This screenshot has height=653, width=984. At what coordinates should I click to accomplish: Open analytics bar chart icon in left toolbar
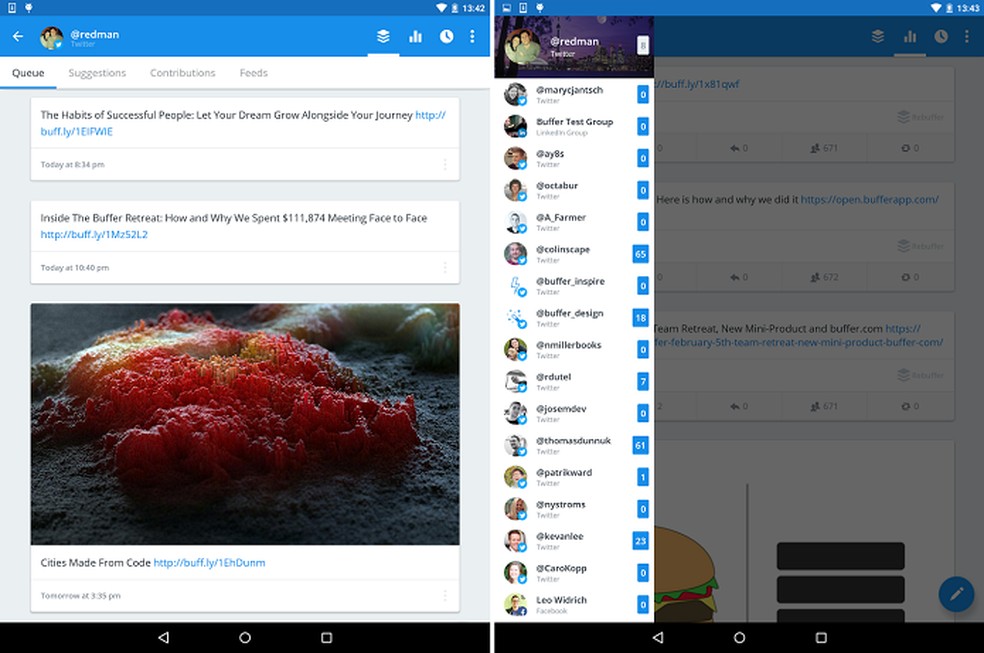point(415,36)
